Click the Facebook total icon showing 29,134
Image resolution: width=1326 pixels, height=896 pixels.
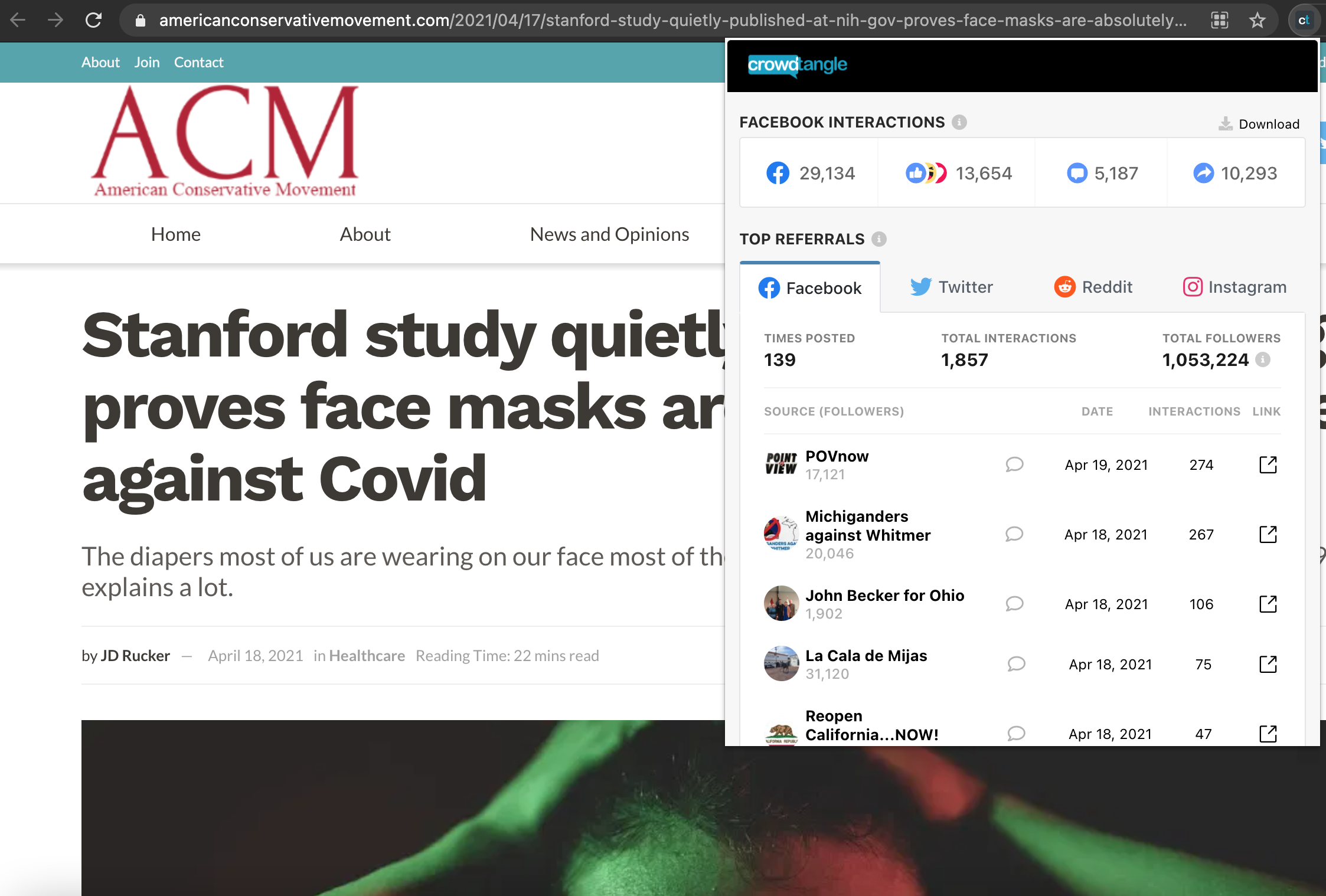pyautogui.click(x=778, y=173)
